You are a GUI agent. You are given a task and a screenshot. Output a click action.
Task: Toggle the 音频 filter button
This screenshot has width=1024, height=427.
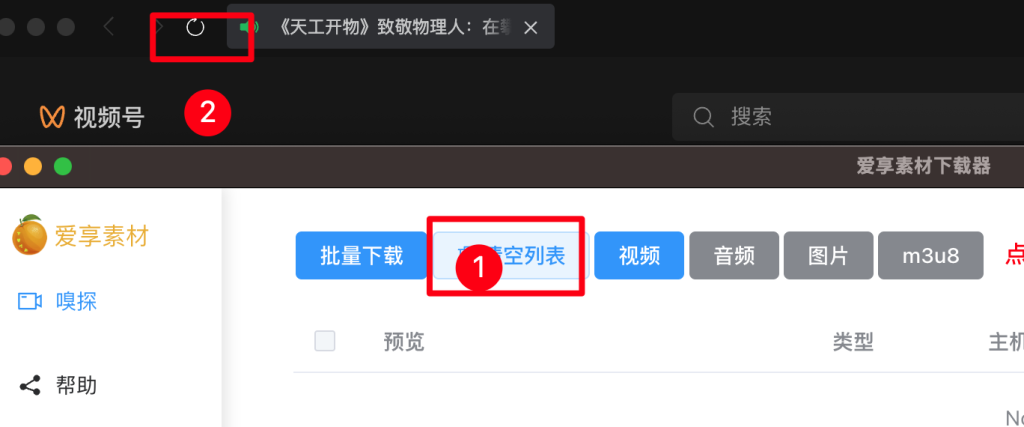pos(734,255)
